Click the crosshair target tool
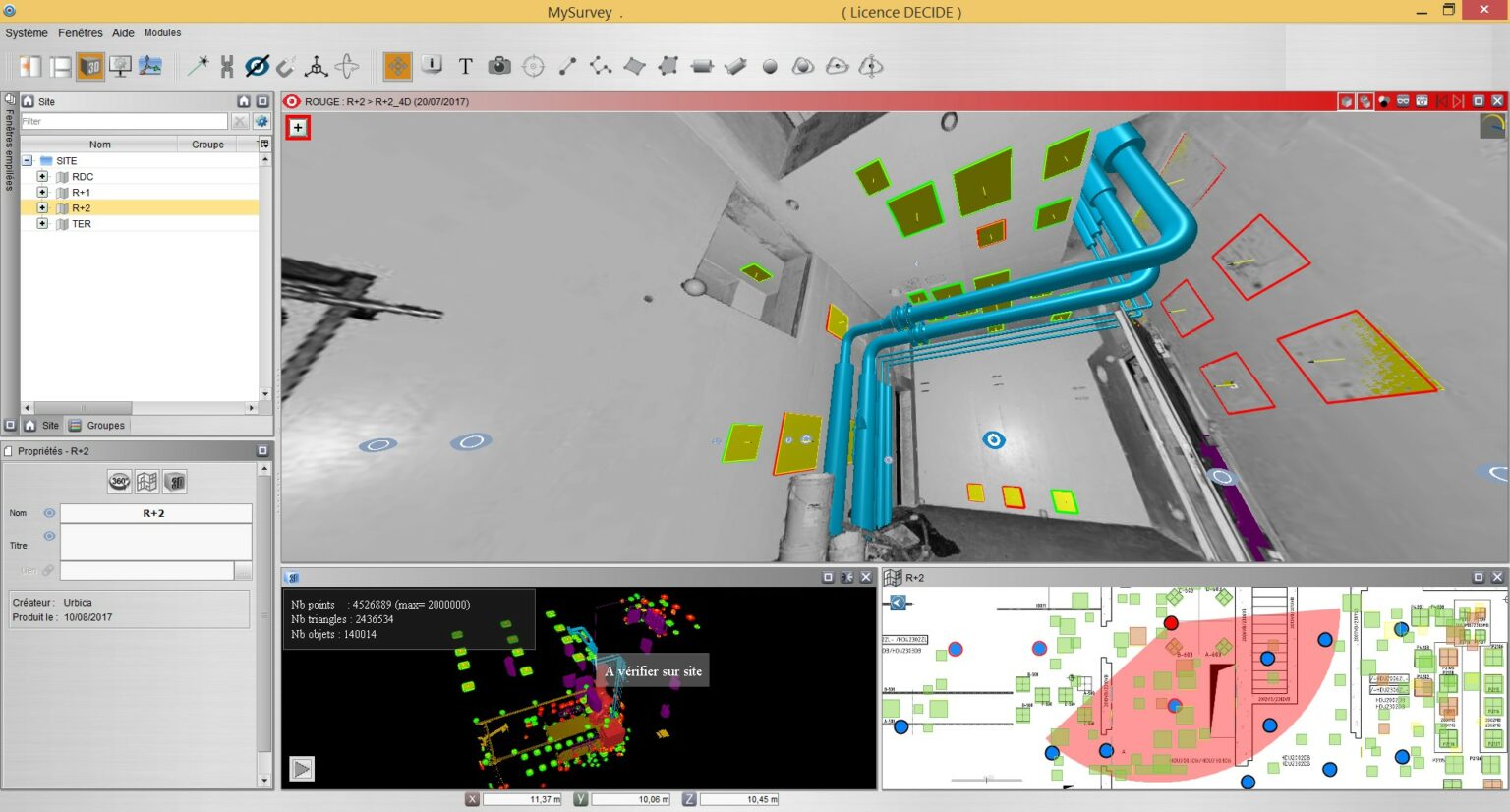The width and height of the screenshot is (1510, 812). (533, 66)
